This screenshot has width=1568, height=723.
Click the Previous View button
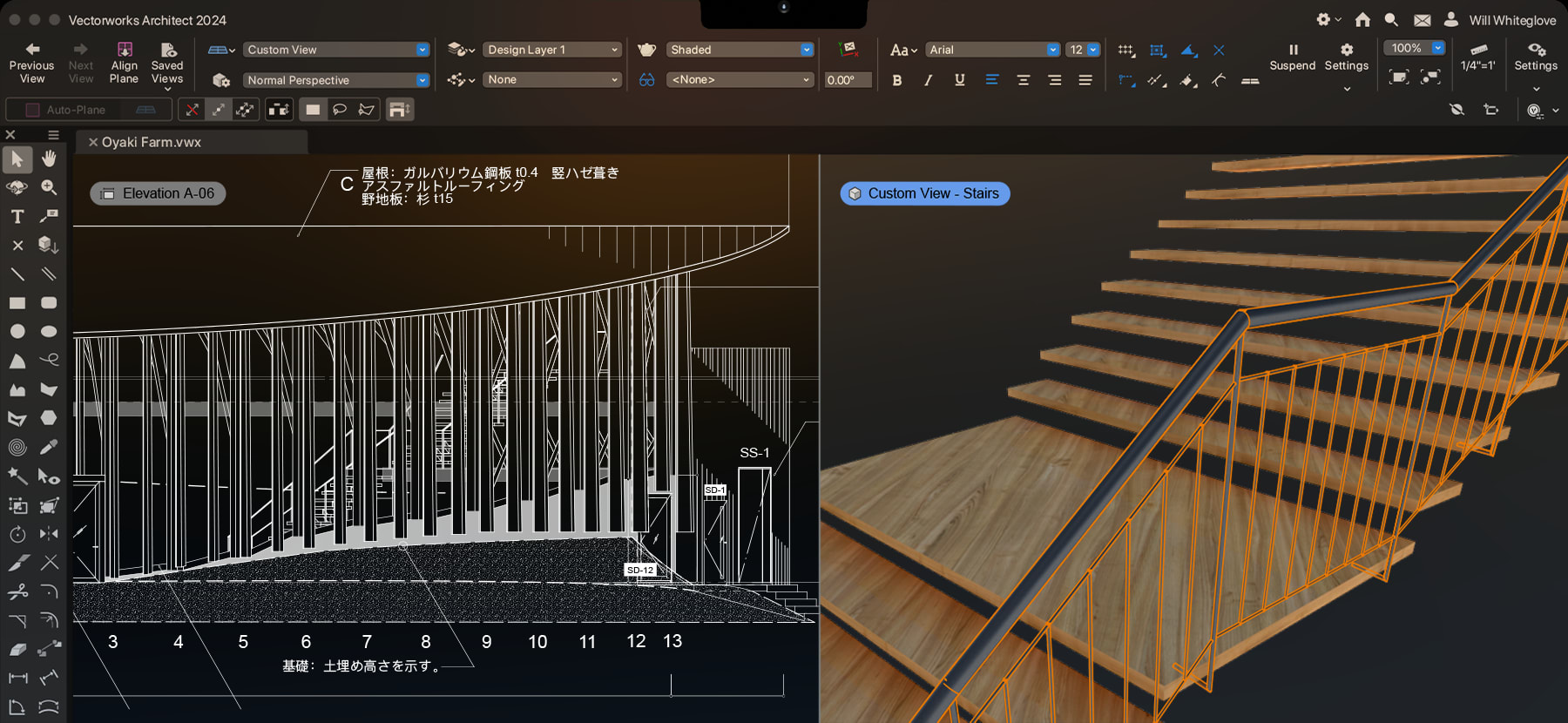tap(32, 64)
